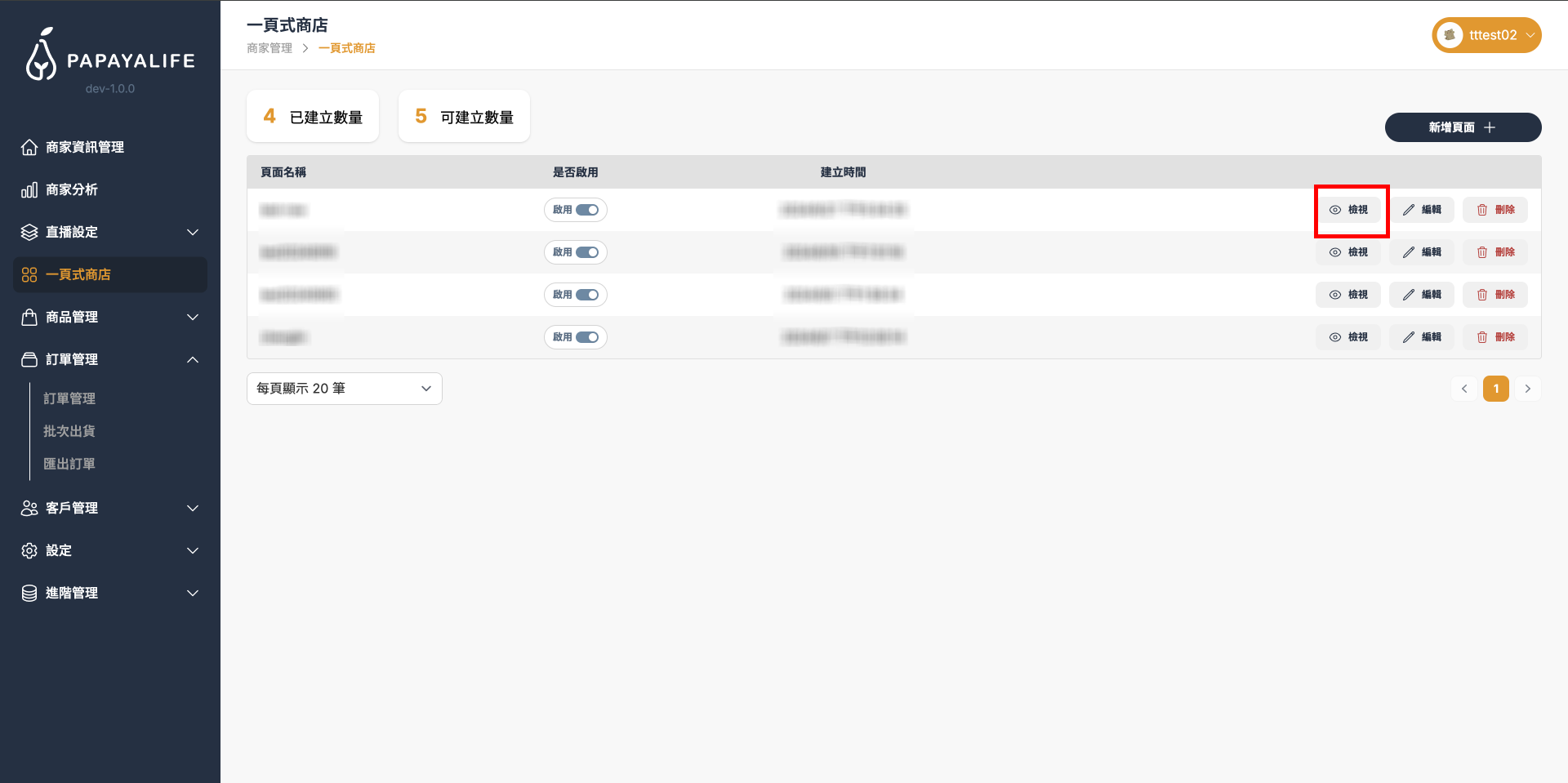Screen dimensions: 1568x783
Task: Open 商家資訊管理 in the sidebar
Action: (85, 147)
